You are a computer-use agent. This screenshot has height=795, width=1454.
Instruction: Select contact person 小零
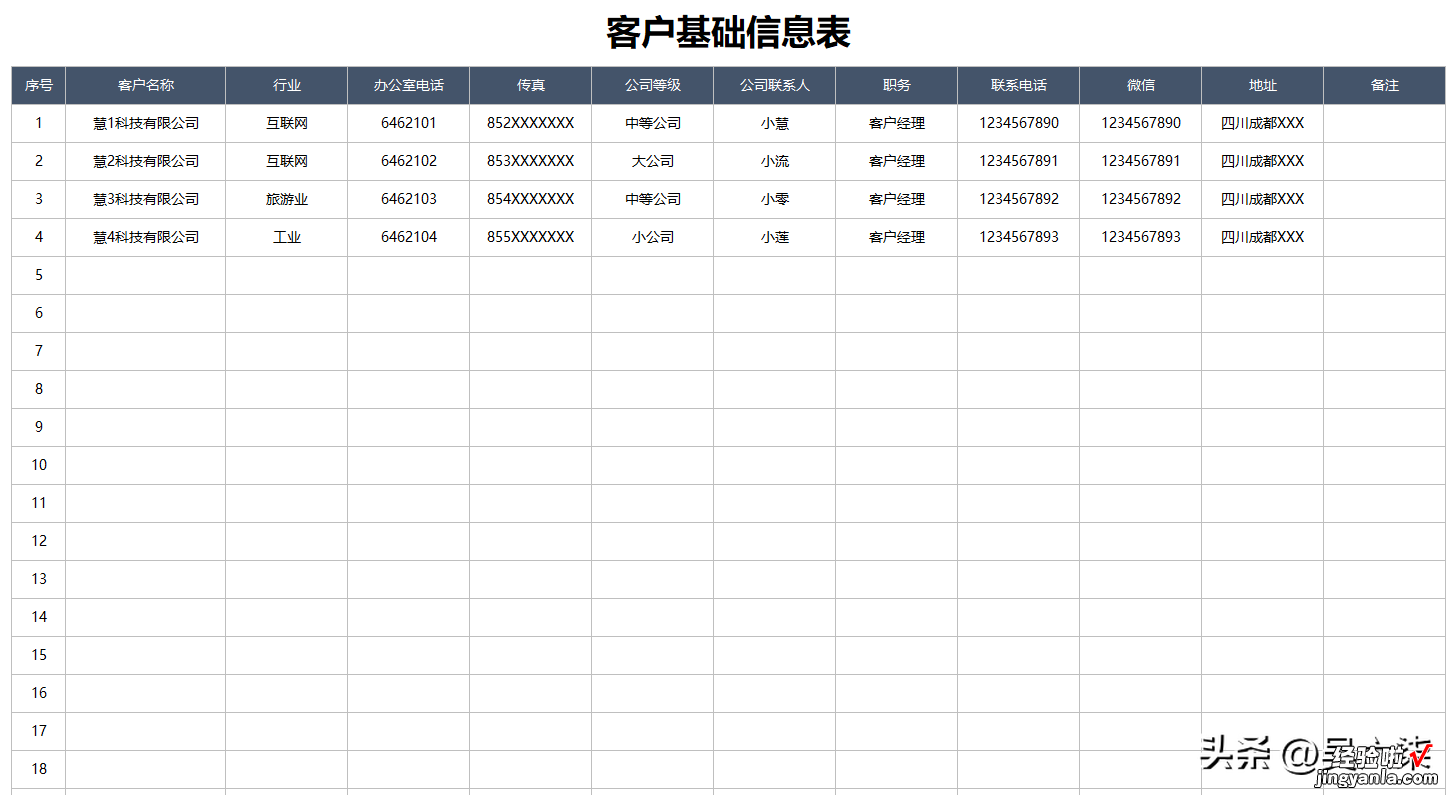pyautogui.click(x=775, y=199)
